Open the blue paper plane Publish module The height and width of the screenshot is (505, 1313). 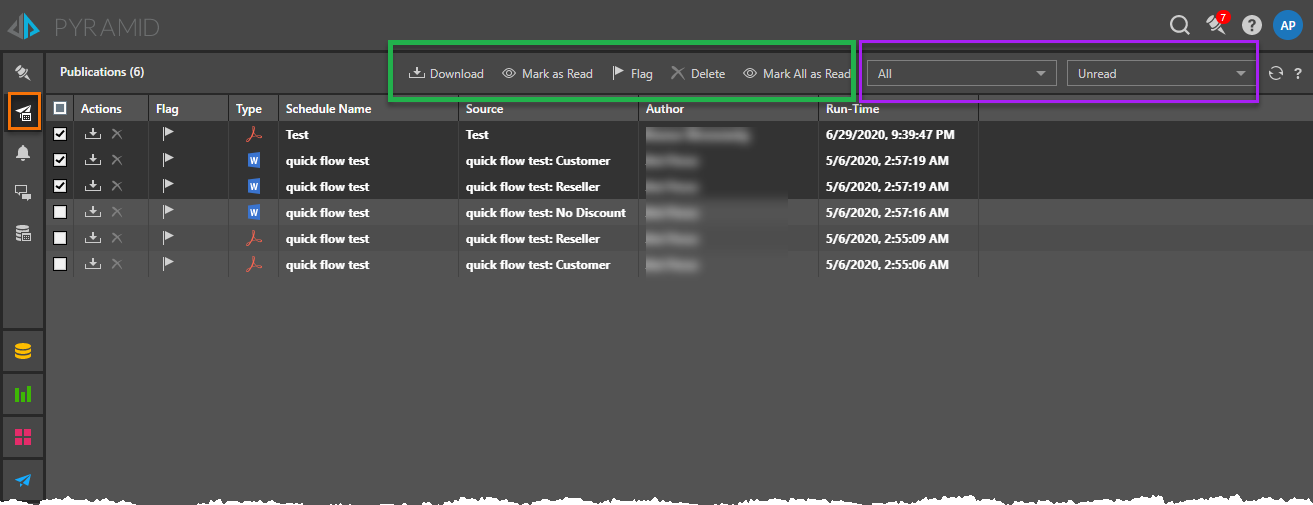(x=23, y=480)
